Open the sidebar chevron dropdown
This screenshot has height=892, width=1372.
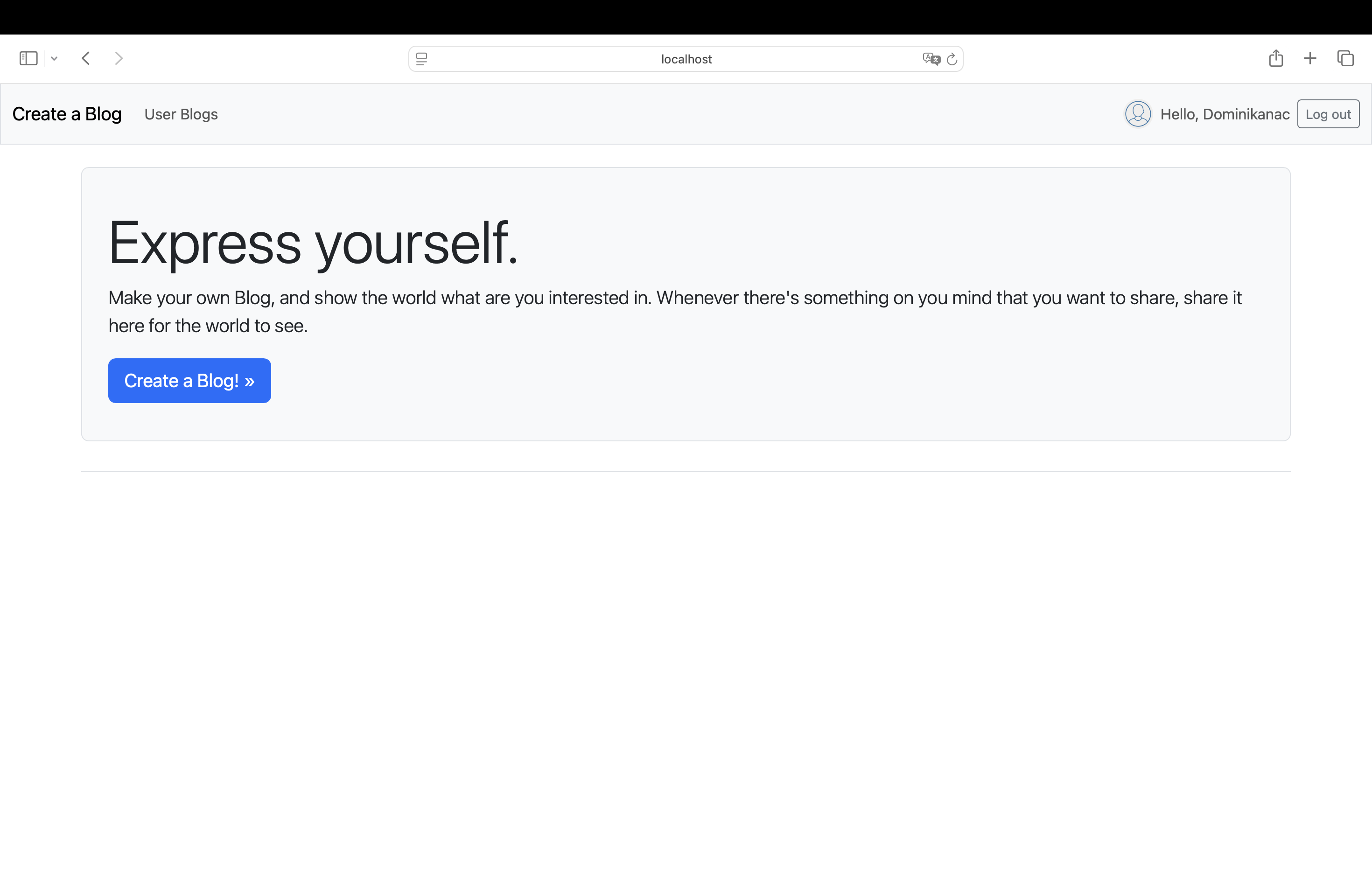(54, 58)
